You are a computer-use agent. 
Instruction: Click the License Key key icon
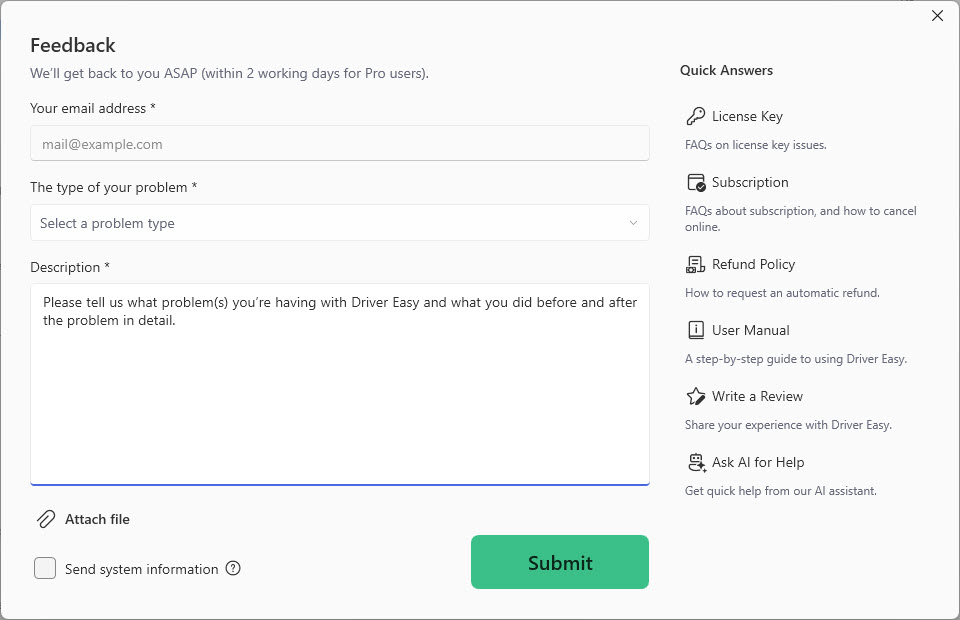pyautogui.click(x=696, y=116)
